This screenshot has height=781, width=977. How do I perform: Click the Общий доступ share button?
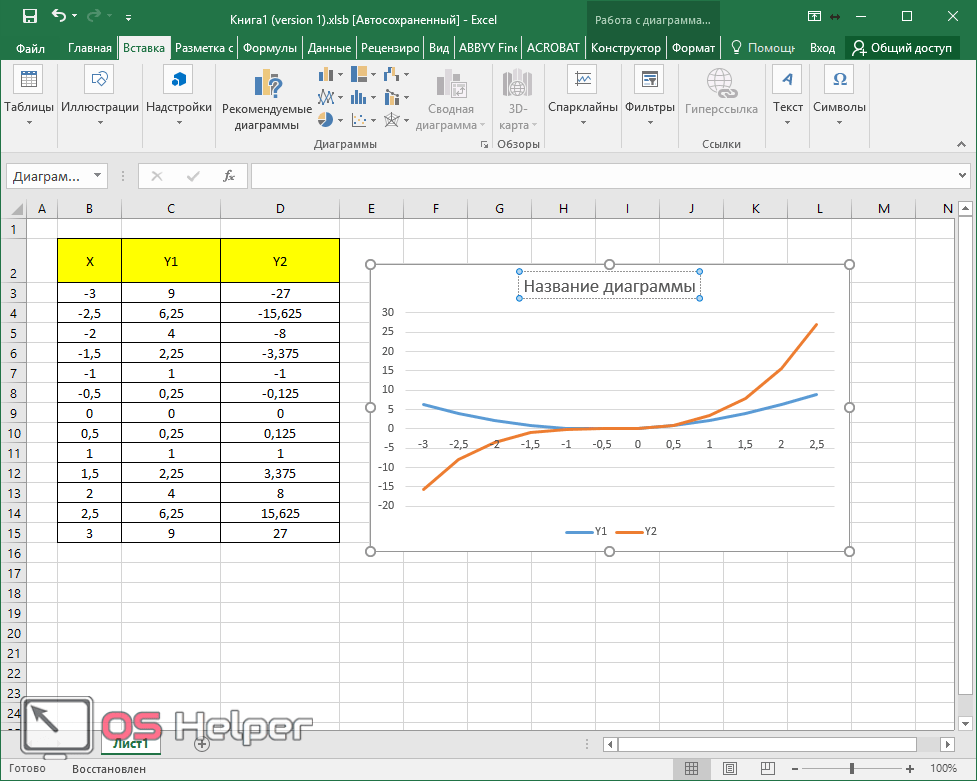tap(901, 48)
